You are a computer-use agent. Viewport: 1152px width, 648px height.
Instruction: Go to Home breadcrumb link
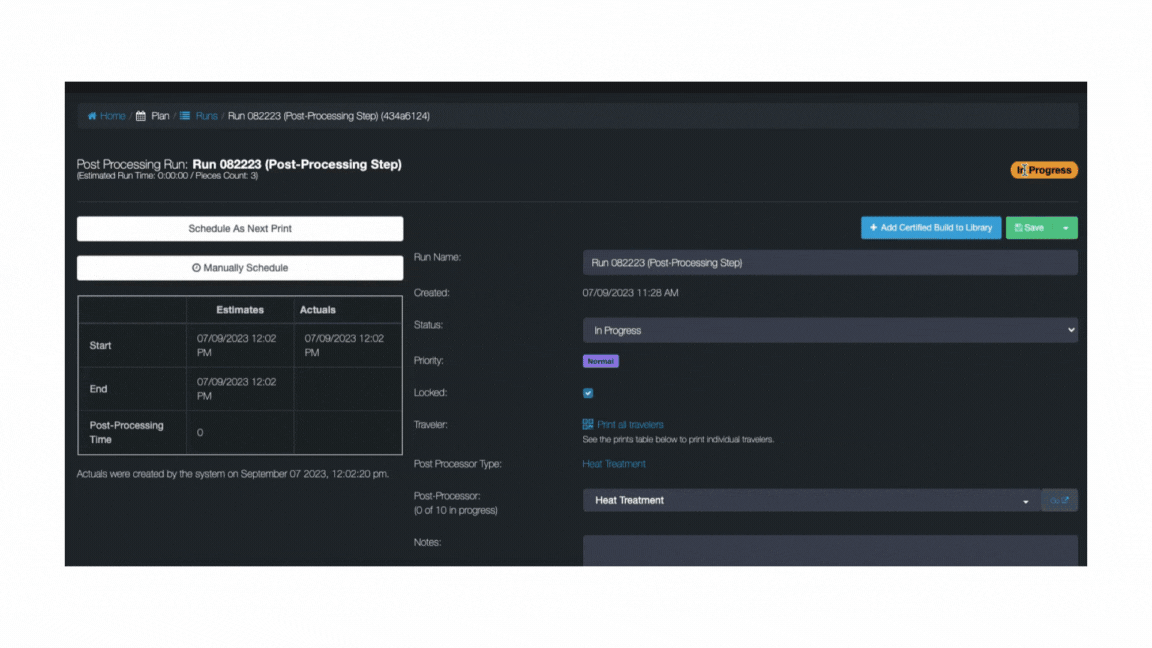[x=112, y=116]
